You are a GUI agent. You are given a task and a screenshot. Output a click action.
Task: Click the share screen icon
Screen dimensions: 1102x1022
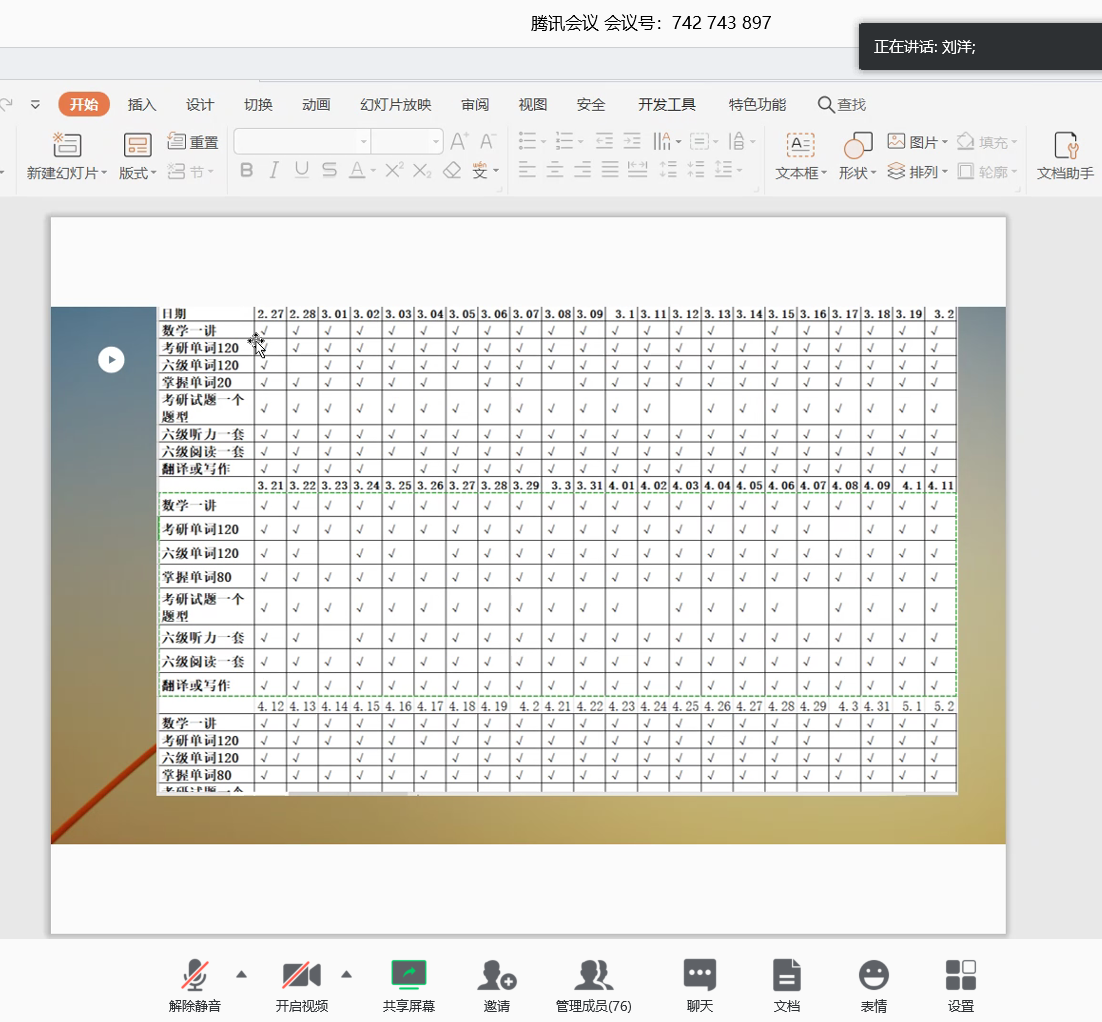click(x=408, y=975)
